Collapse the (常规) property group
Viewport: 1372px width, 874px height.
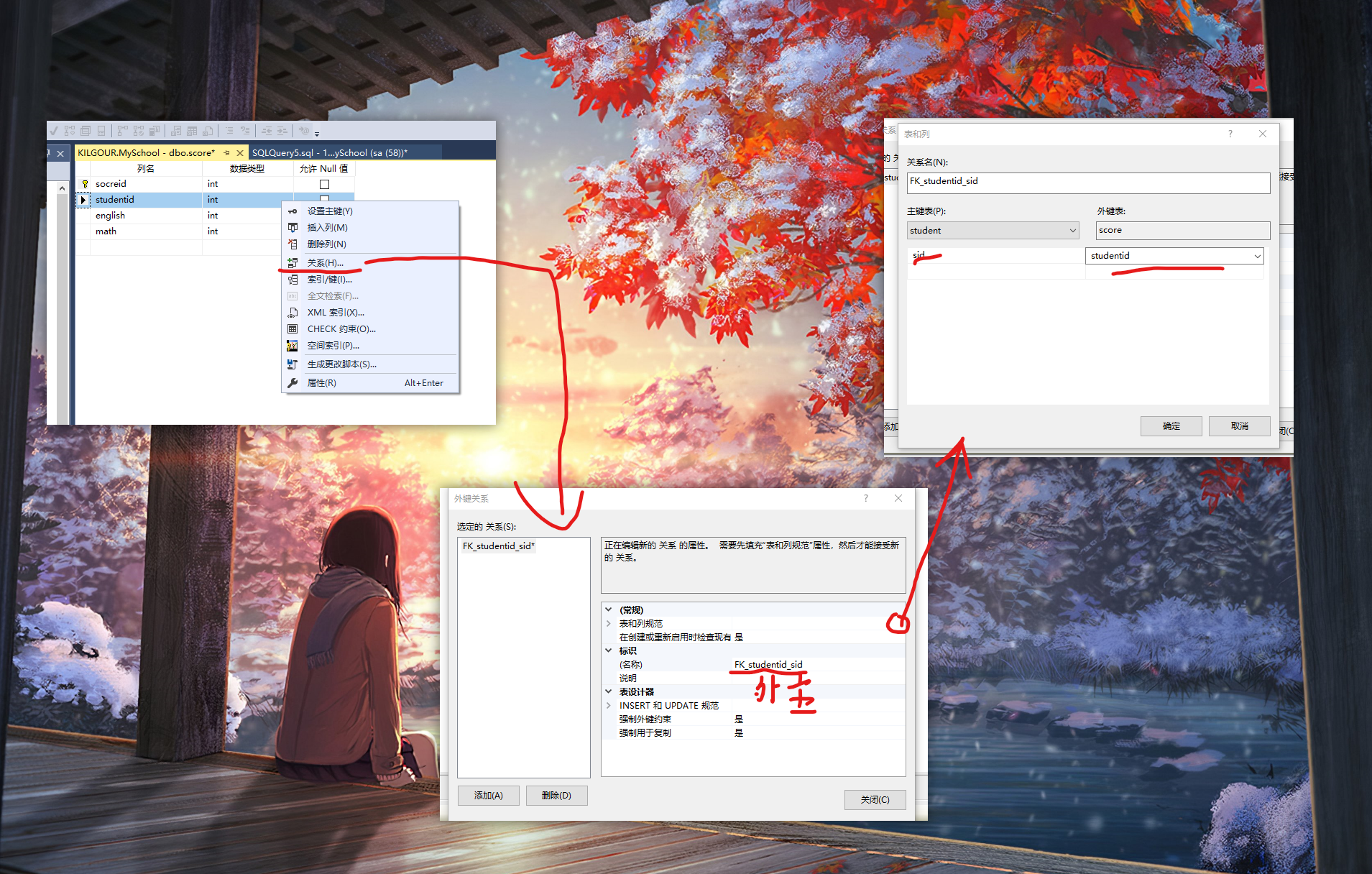coord(609,609)
